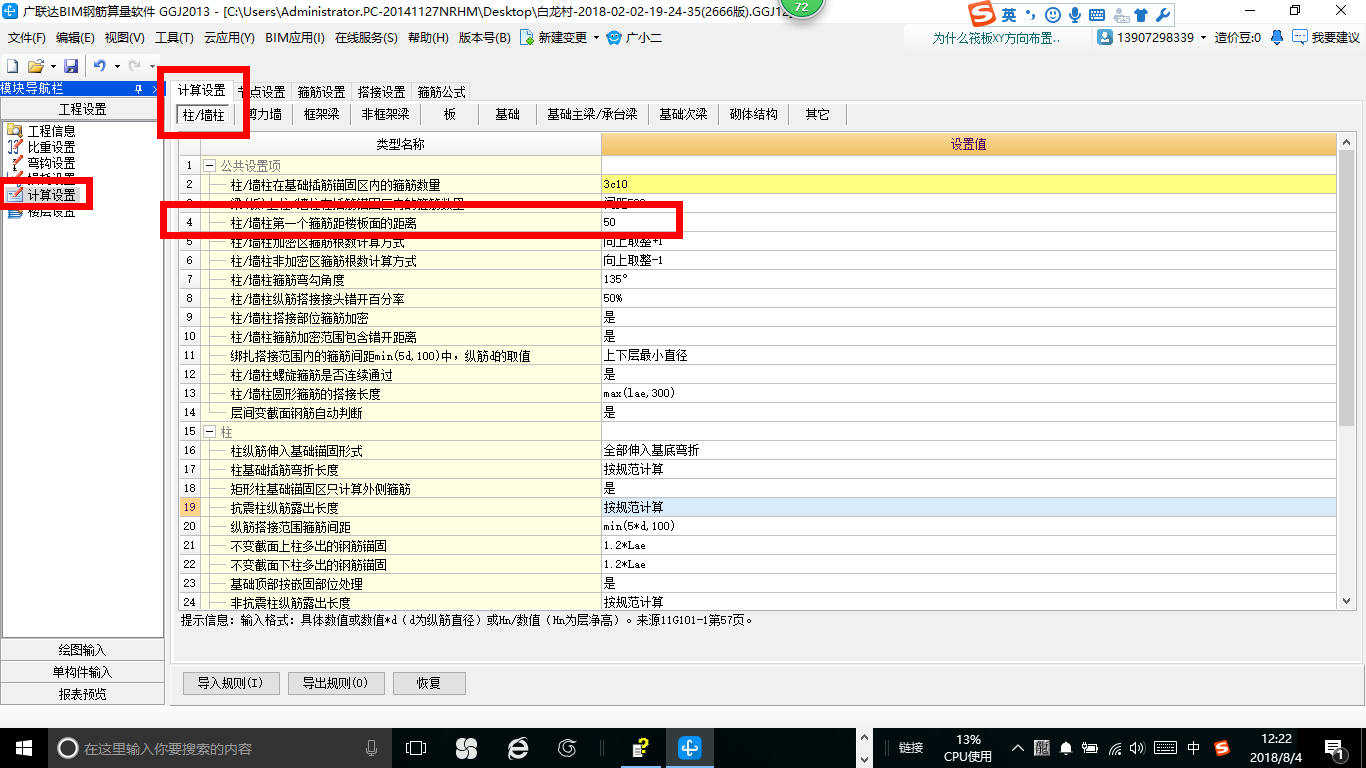Click the value cell 3c10 in row 2

[x=968, y=184]
